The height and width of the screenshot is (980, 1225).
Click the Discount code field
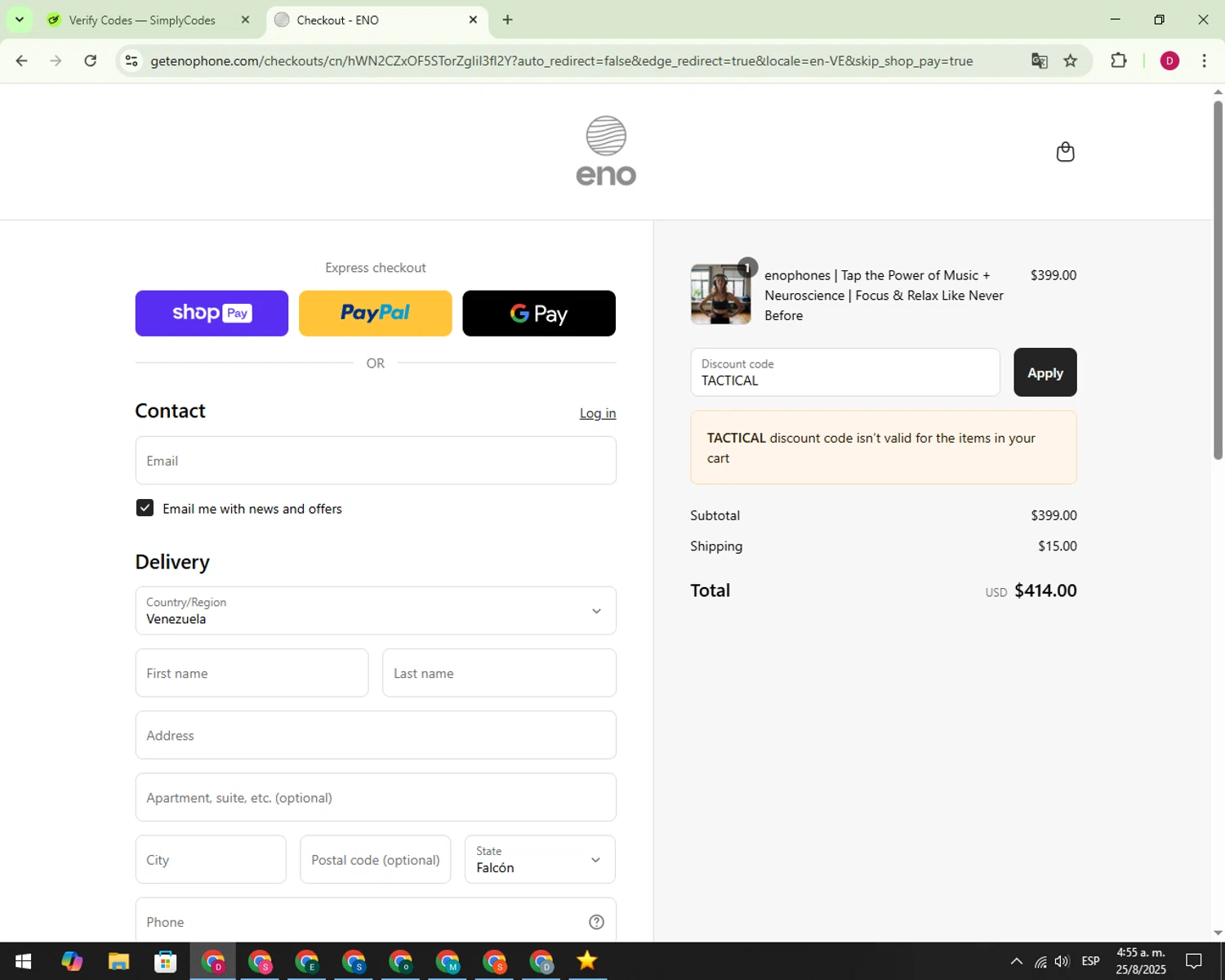point(845,372)
